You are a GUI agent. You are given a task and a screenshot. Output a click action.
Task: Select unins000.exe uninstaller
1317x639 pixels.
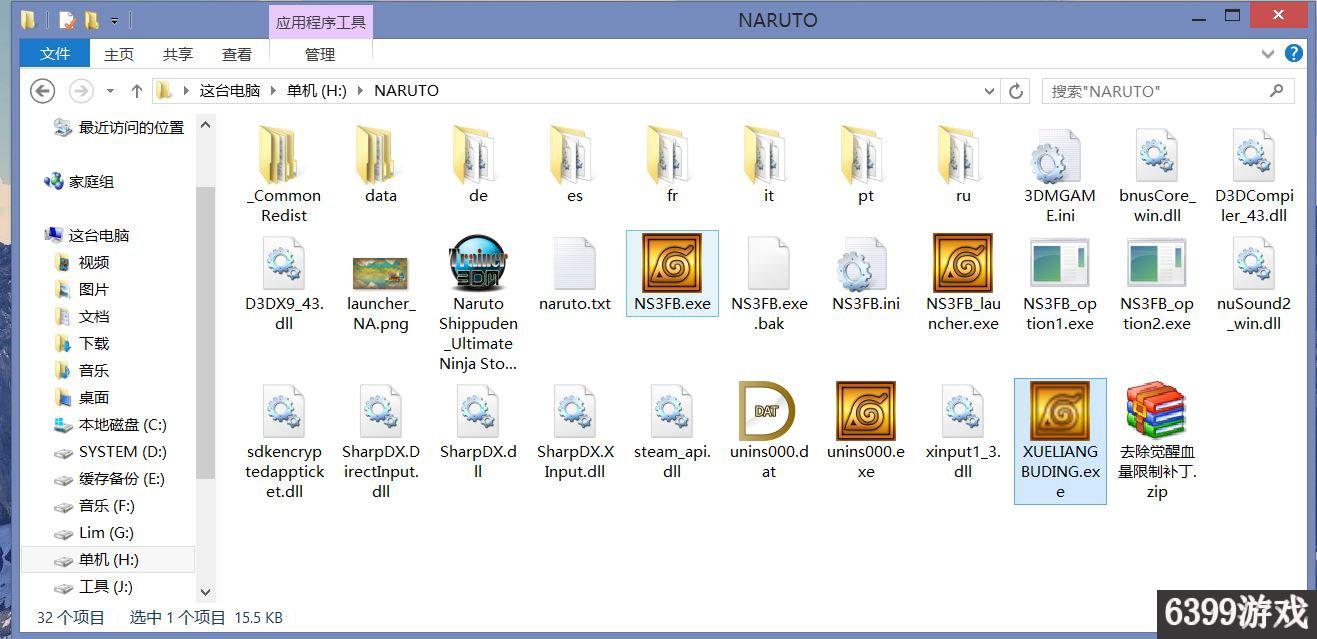coord(866,432)
